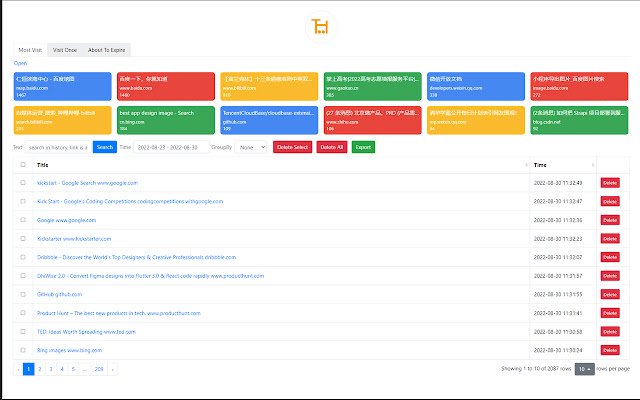Open the GitHub github.com link
This screenshot has width=640, height=400.
(59, 294)
